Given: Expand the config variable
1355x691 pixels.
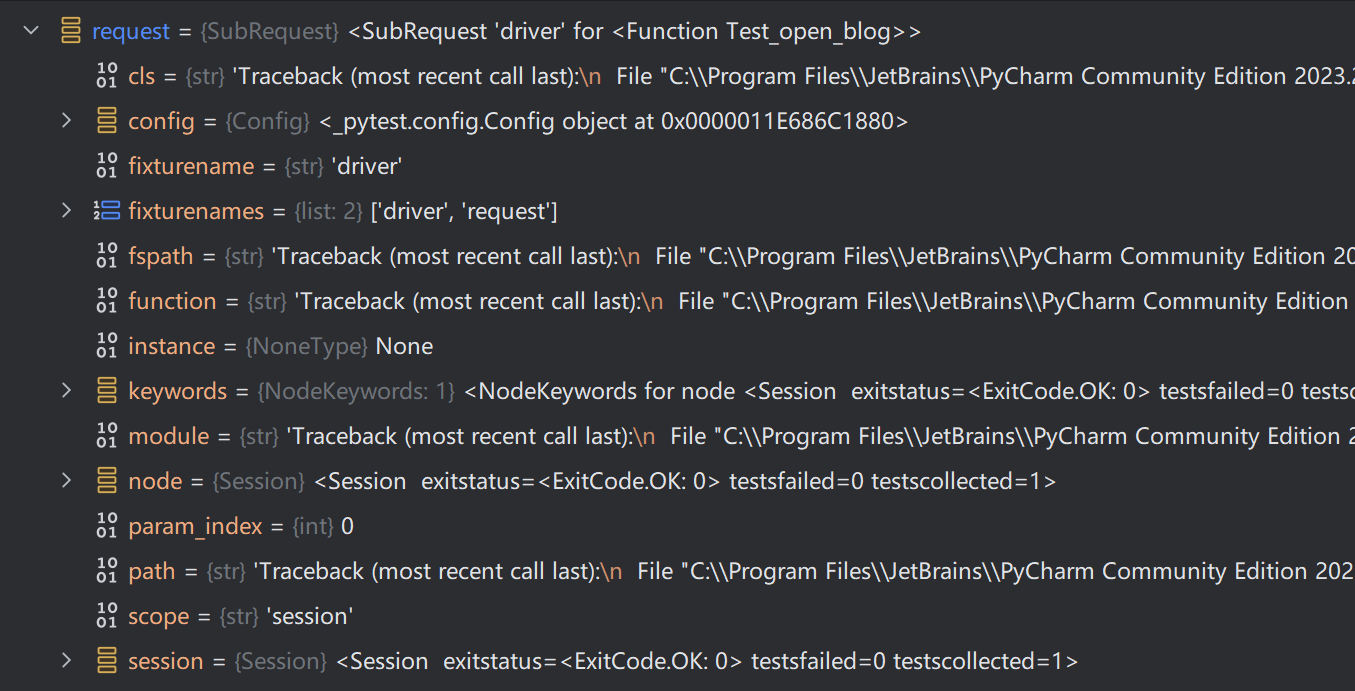Looking at the screenshot, I should click(67, 121).
